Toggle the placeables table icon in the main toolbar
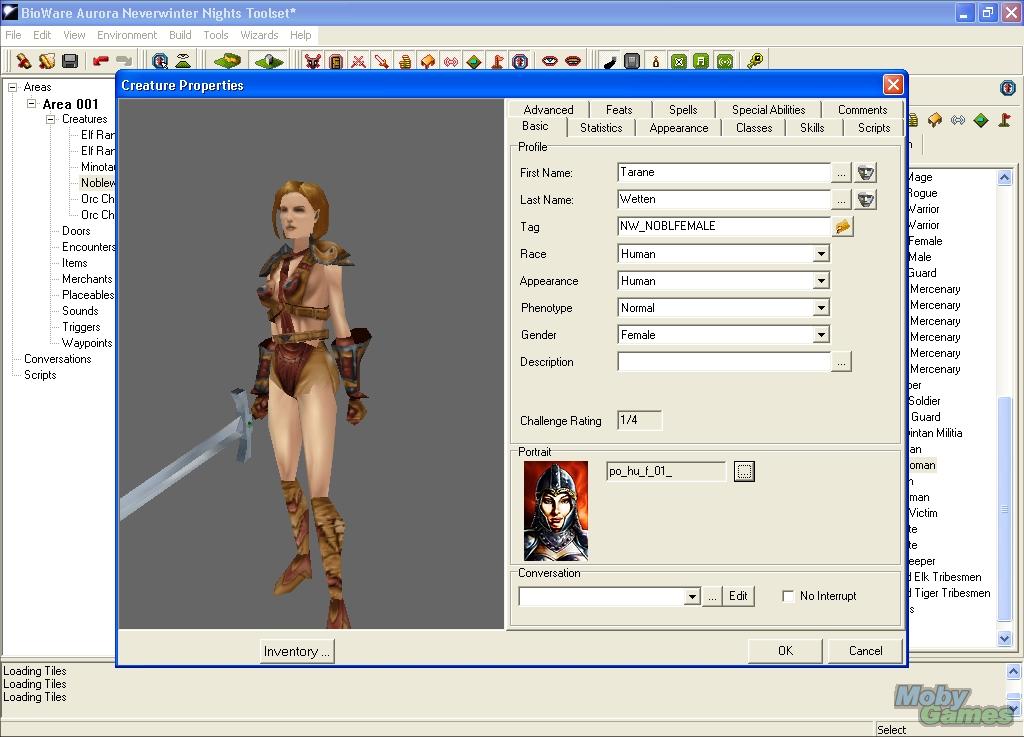Viewport: 1024px width, 737px height. tap(428, 61)
